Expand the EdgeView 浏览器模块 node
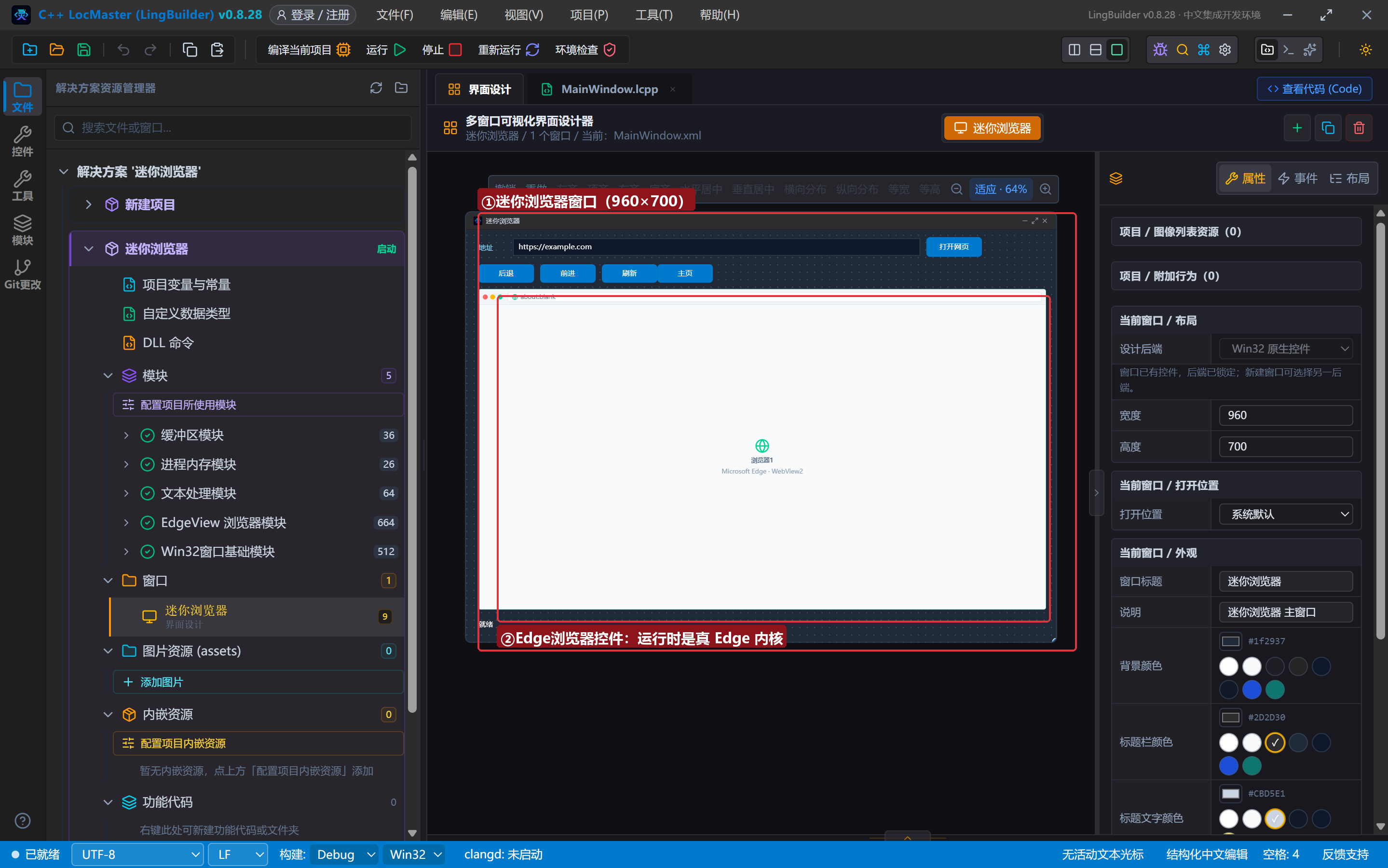Screen dimensions: 1388x868 [x=126, y=522]
